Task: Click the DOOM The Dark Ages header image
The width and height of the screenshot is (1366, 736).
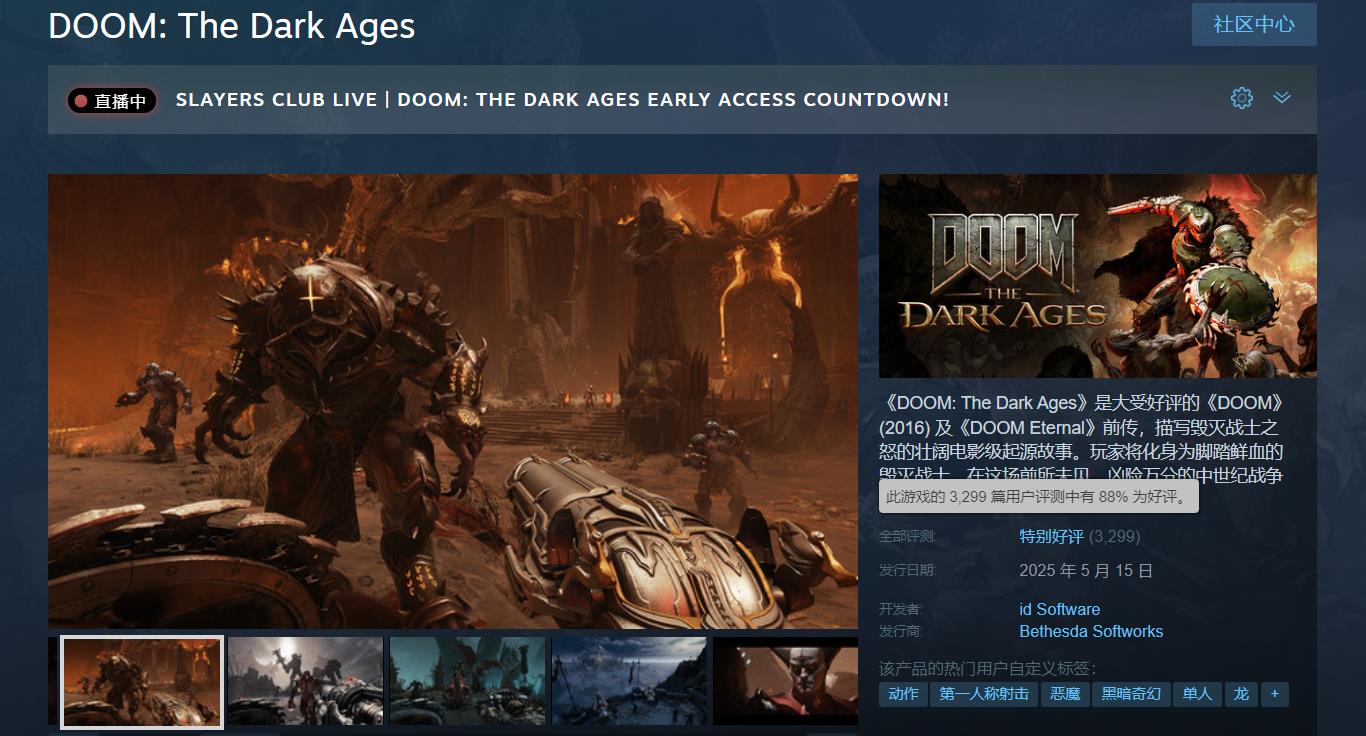Action: point(1097,276)
